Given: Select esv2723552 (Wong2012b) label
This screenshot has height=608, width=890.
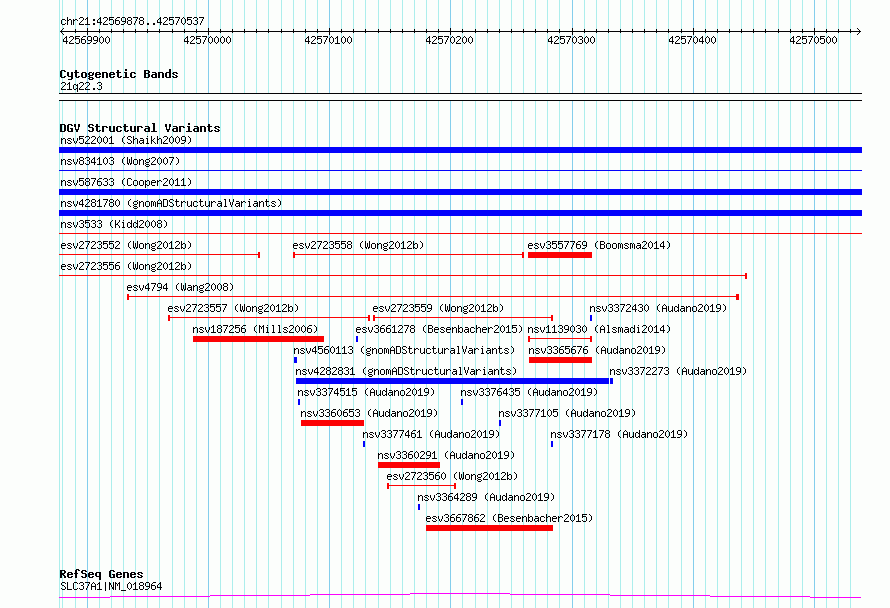Looking at the screenshot, I should tap(126, 245).
